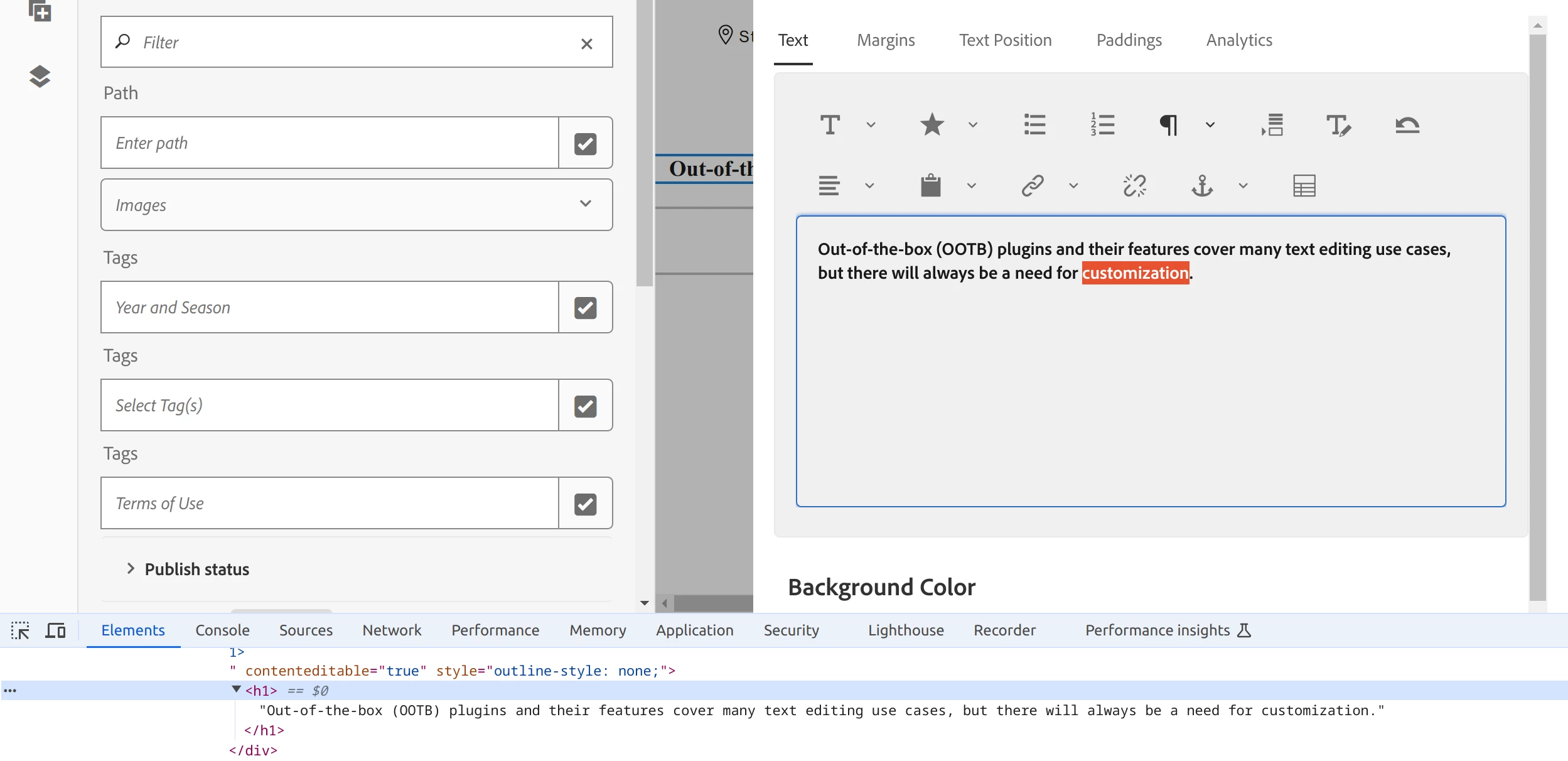This screenshot has height=761, width=1568.
Task: Open the Console tab in DevTools
Action: pos(222,630)
